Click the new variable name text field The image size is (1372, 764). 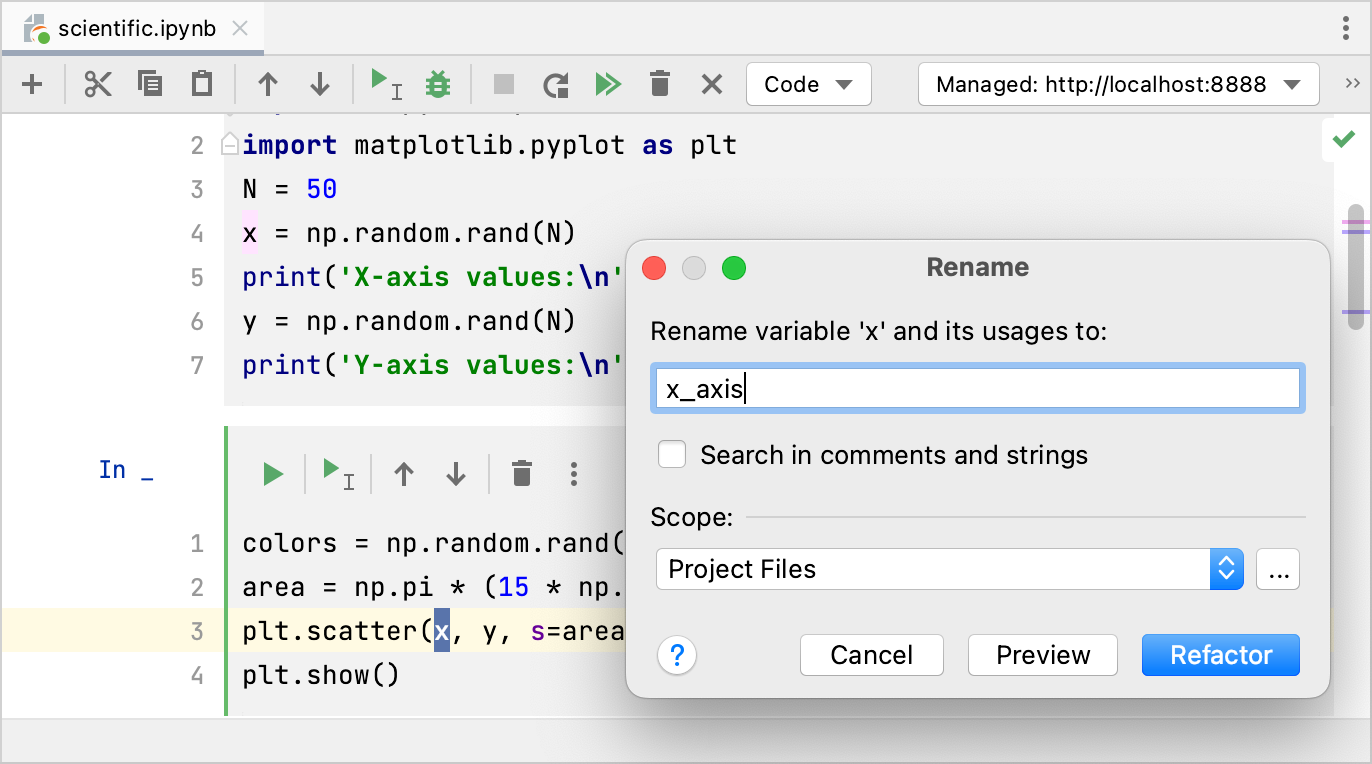975,389
